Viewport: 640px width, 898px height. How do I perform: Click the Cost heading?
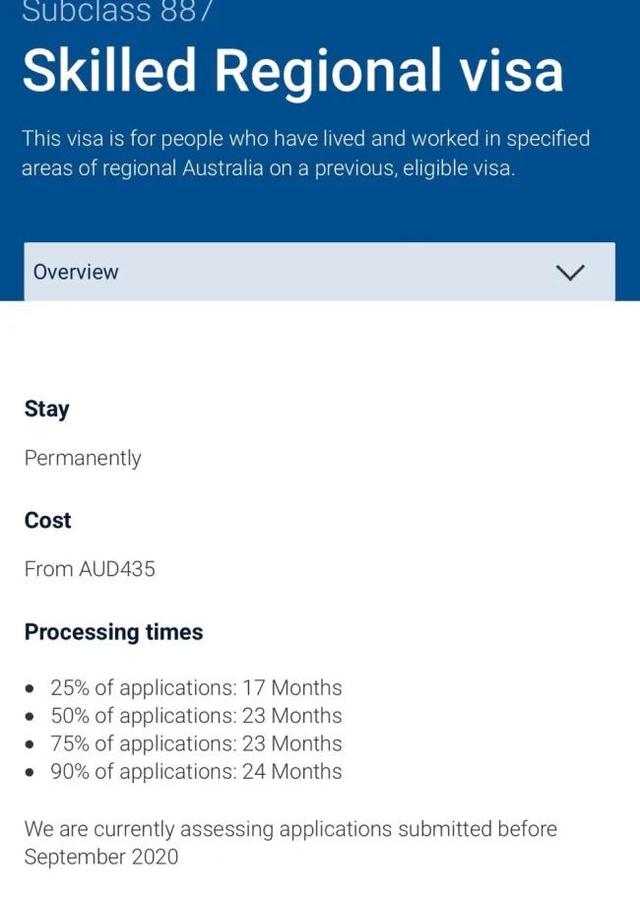(48, 520)
